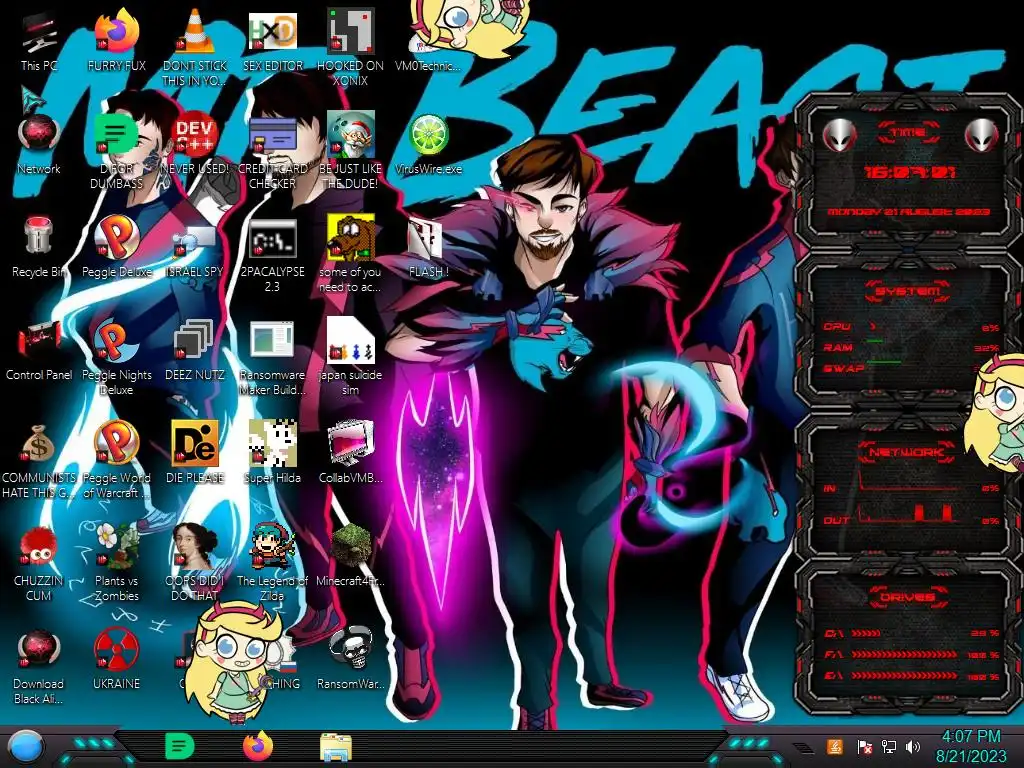
Task: Open the CREDIT CARD CHECKER shortcut
Action: 272,150
